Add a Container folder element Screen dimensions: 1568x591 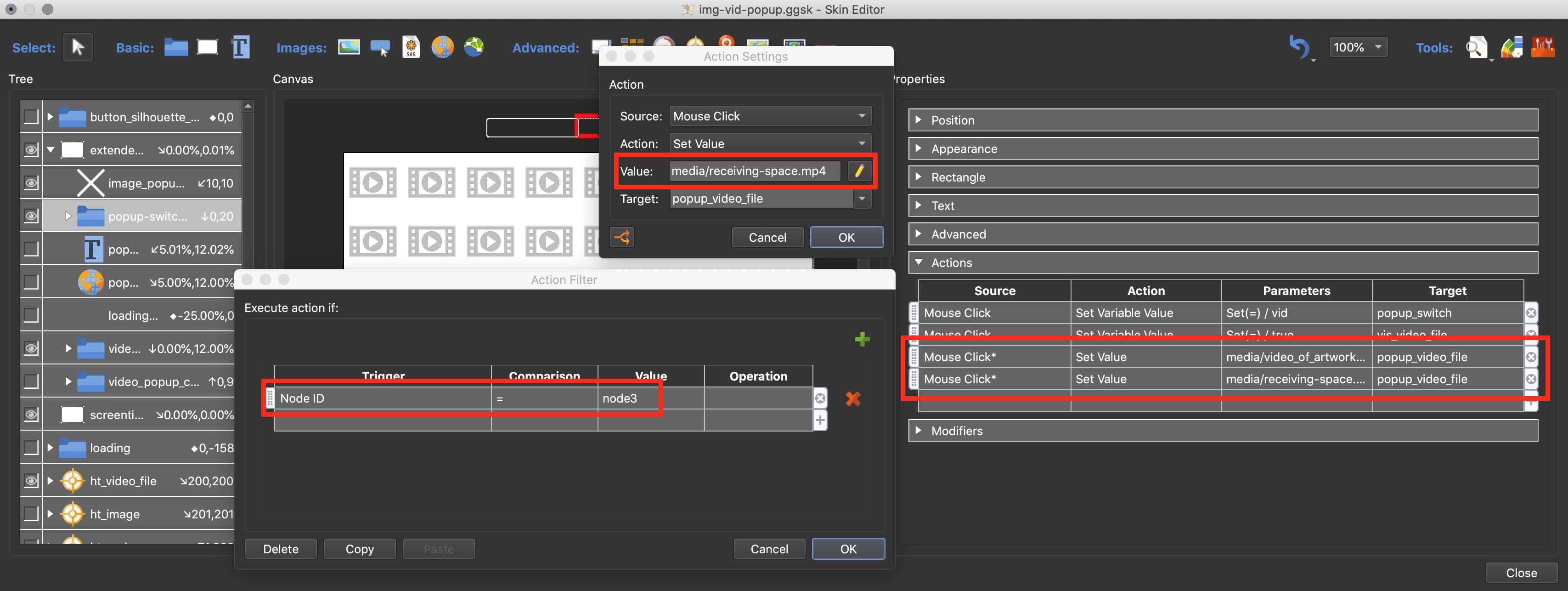(x=176, y=47)
